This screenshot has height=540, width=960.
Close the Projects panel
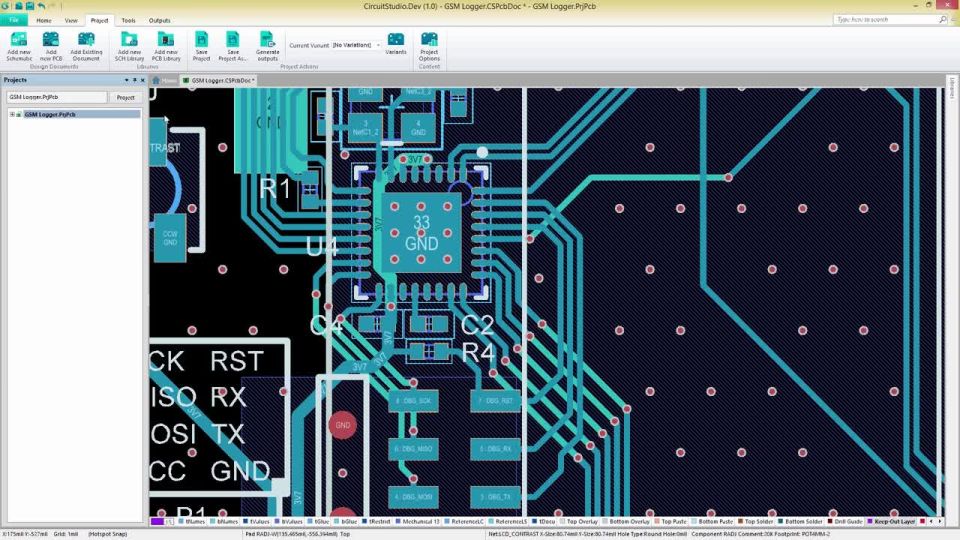(143, 80)
